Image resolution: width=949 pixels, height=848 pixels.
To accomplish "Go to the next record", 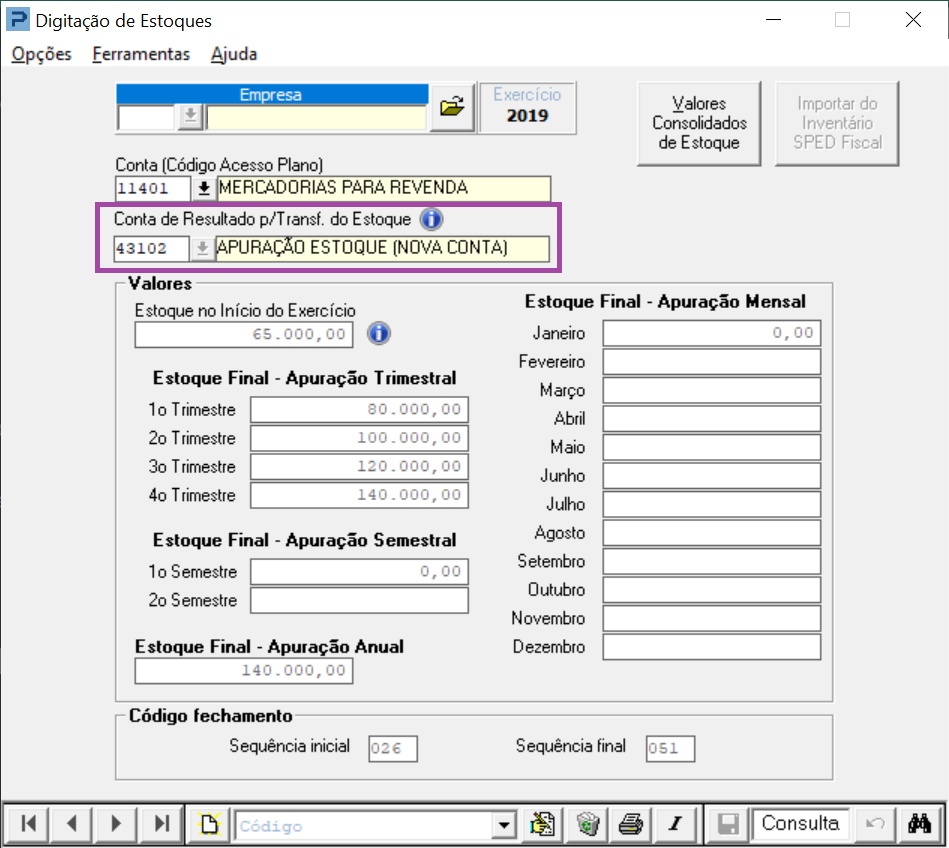I will (x=116, y=824).
